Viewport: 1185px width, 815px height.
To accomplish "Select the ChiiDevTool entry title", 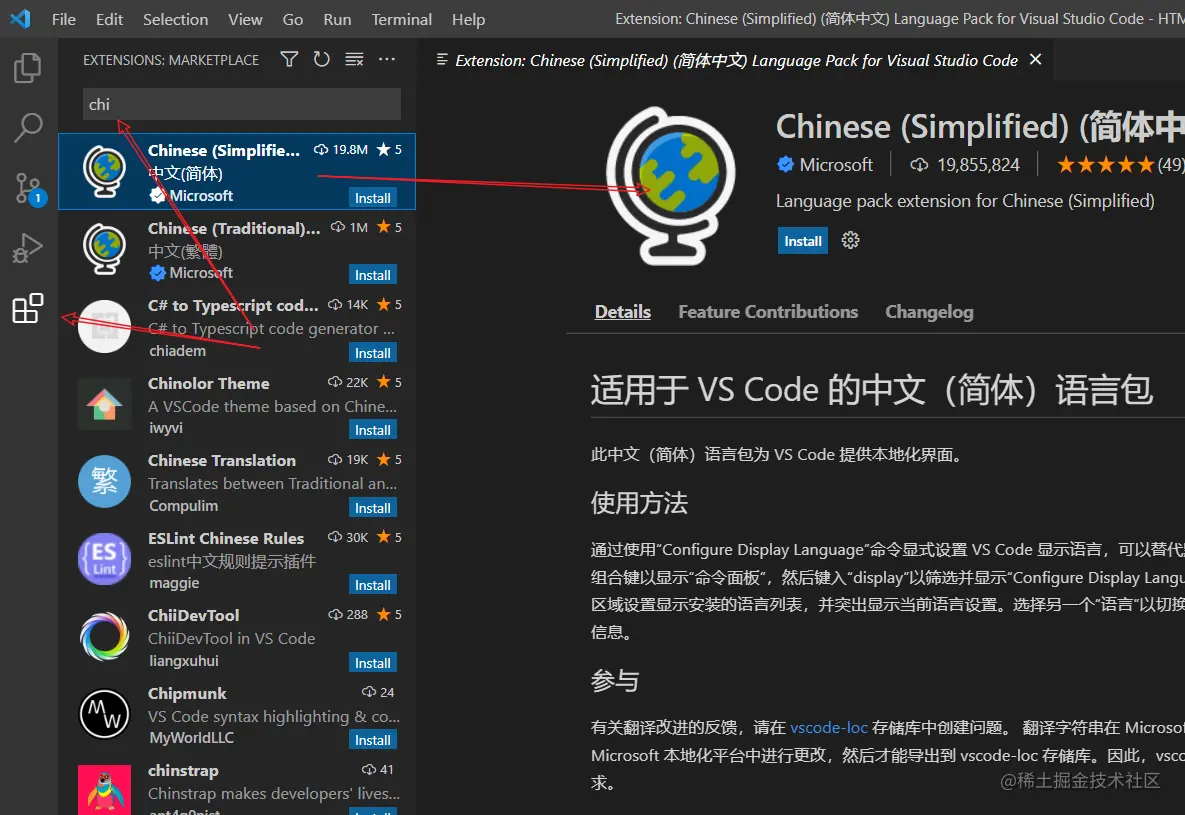I will [193, 615].
